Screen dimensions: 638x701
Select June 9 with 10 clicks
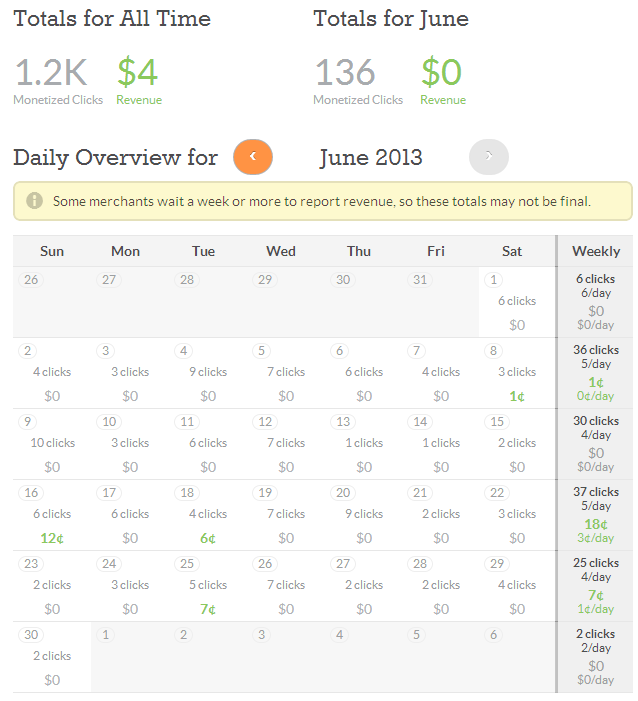pyautogui.click(x=52, y=444)
